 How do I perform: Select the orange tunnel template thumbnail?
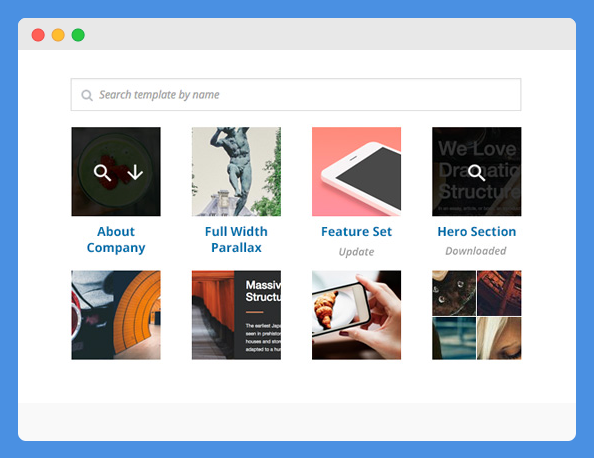coord(116,315)
